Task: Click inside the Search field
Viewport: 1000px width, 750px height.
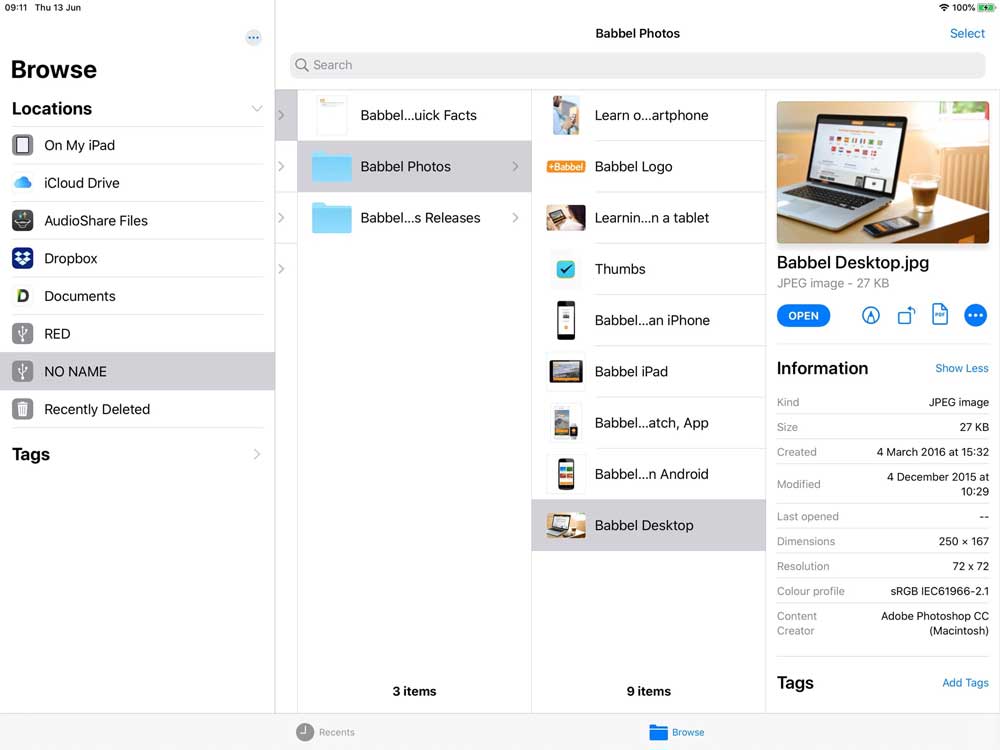Action: (x=637, y=65)
